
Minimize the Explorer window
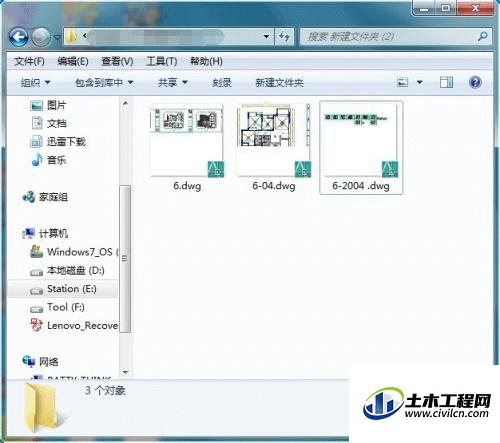pyautogui.click(x=423, y=8)
